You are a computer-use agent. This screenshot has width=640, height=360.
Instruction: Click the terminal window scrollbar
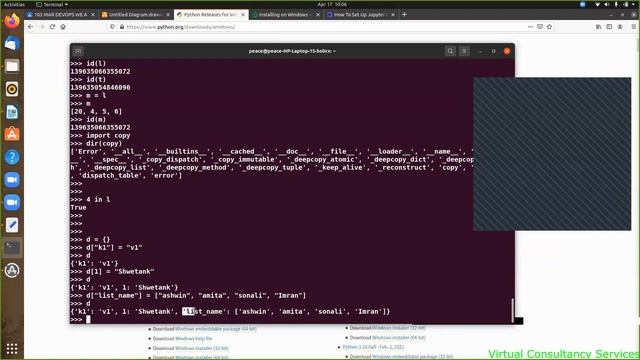pos(512,310)
